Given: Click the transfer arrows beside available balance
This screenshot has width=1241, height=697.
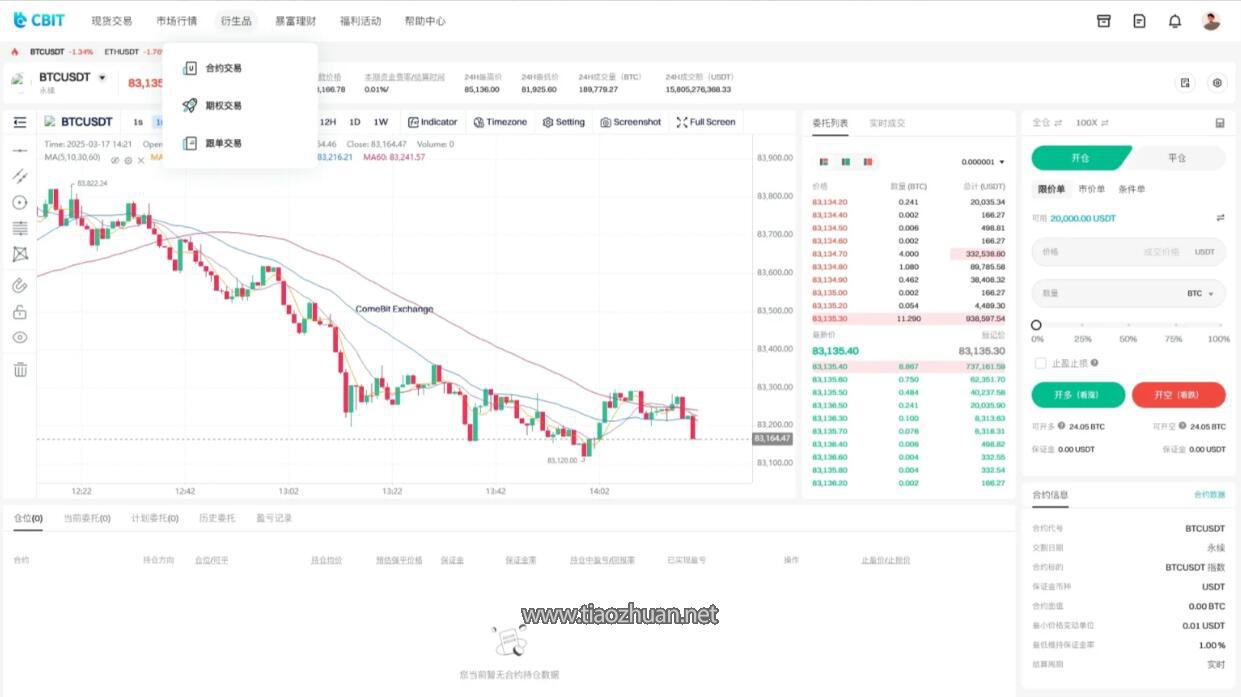Looking at the screenshot, I should pos(1220,218).
